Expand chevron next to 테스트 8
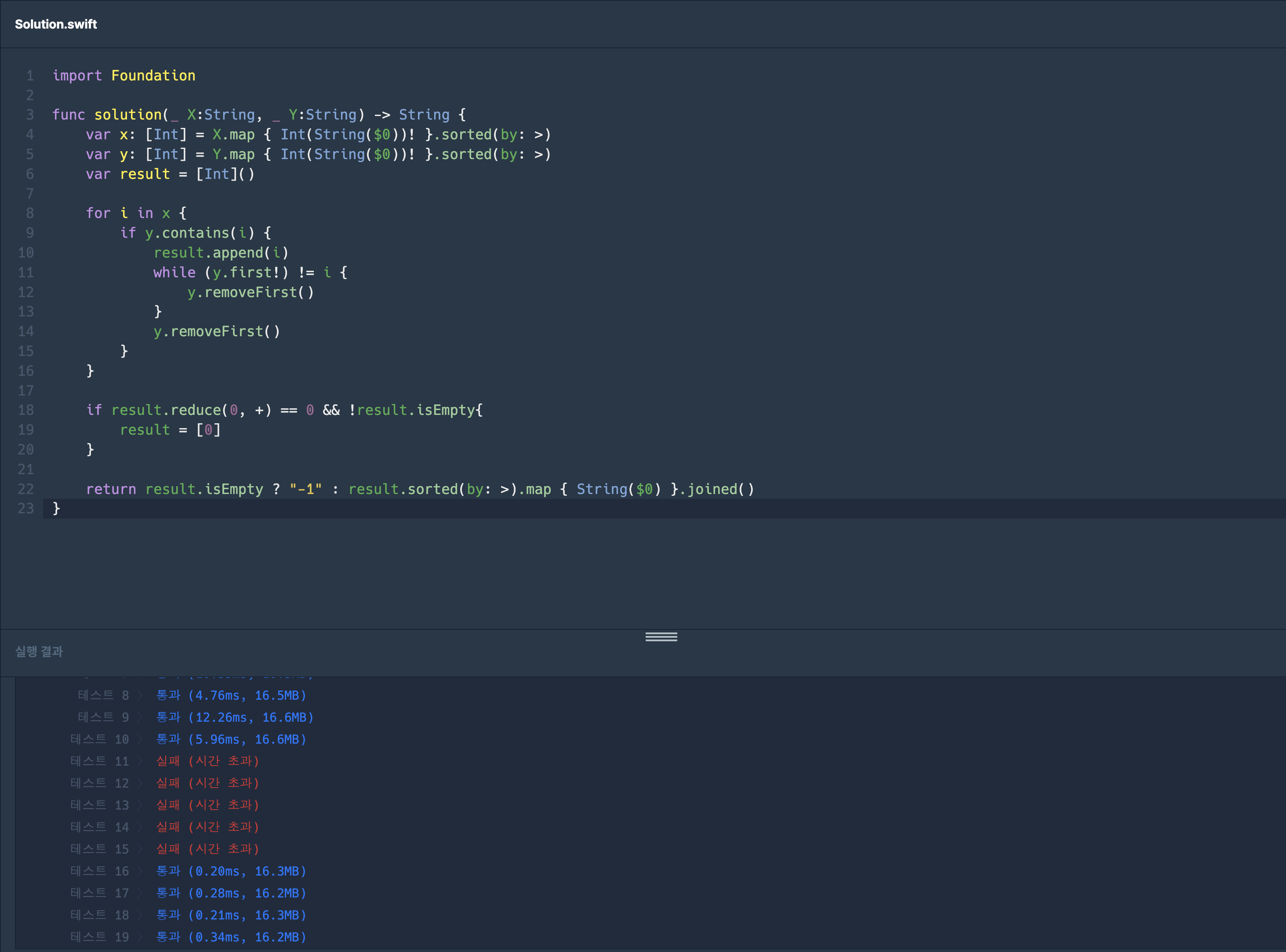The image size is (1286, 952). tap(140, 696)
